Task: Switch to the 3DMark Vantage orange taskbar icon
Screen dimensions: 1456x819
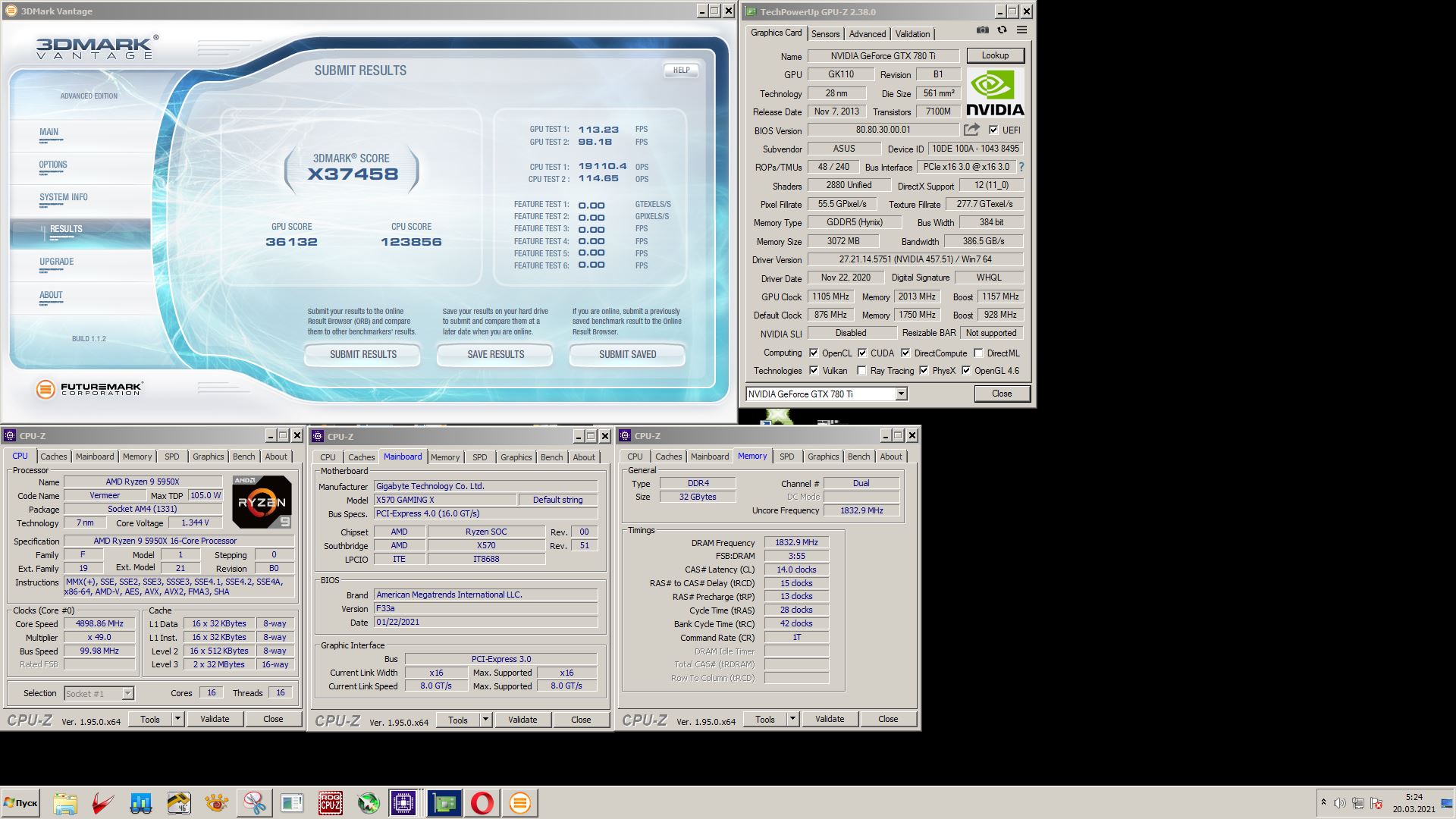Action: point(520,803)
